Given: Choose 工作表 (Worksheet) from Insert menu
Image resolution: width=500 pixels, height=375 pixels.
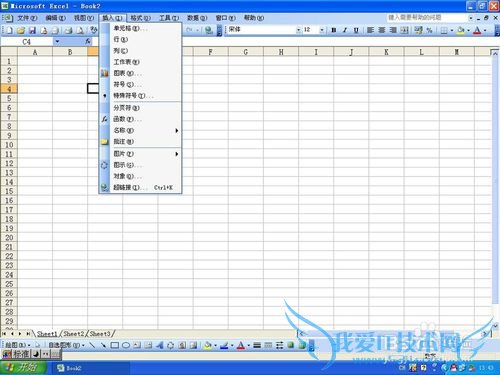Looking at the screenshot, I should point(140,62).
